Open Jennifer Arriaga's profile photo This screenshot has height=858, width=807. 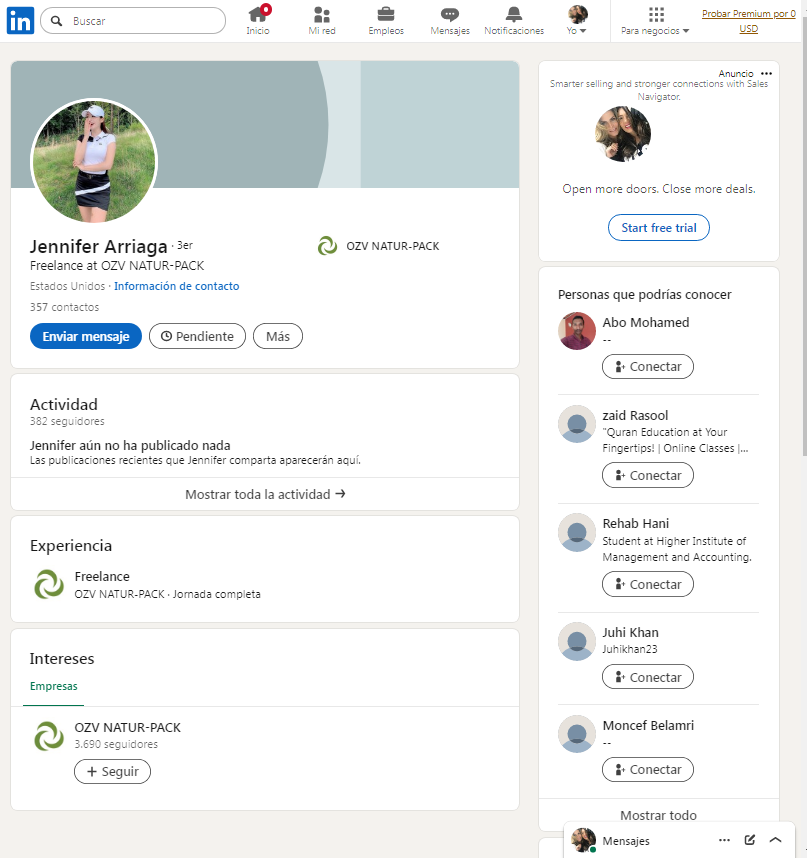coord(94,161)
